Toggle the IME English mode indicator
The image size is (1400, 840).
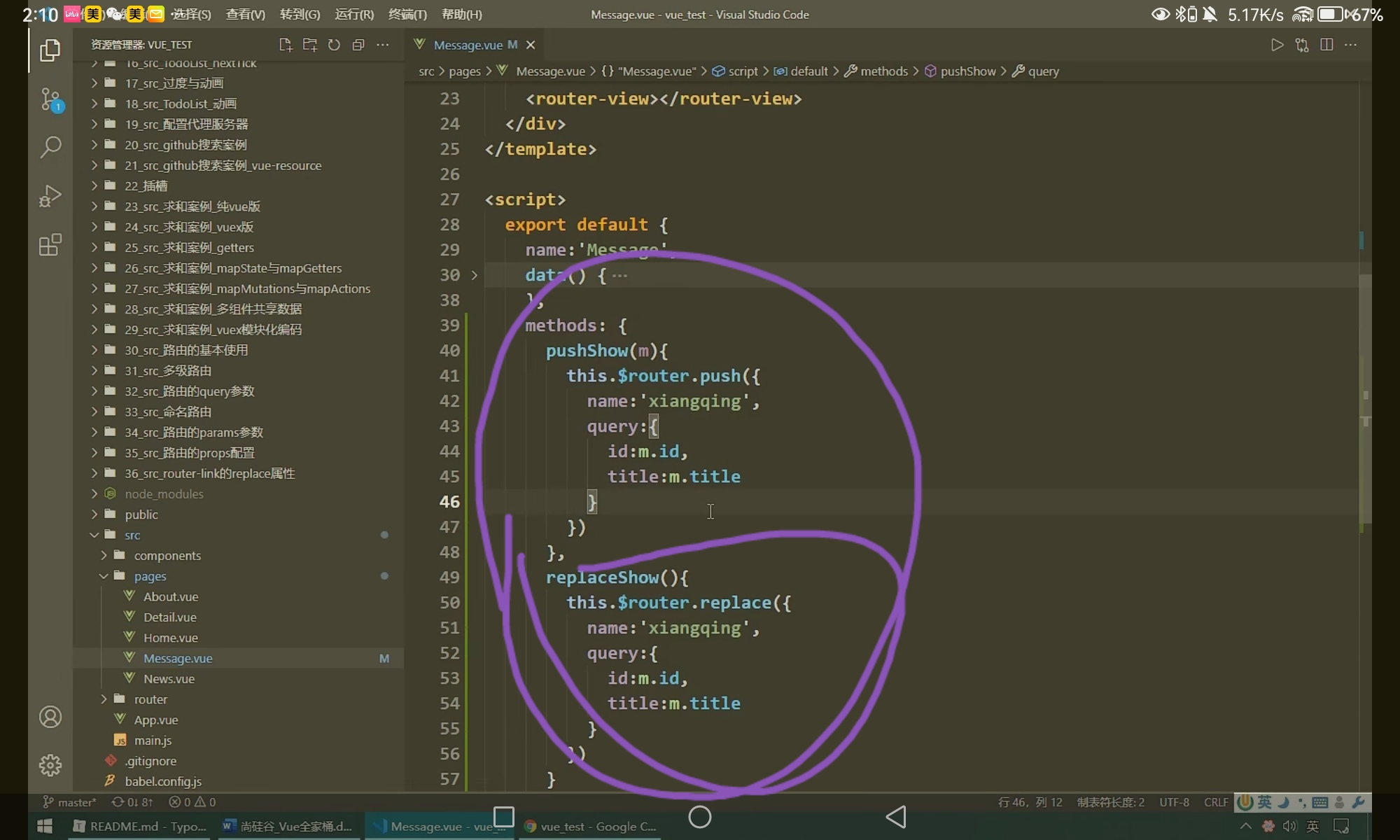(1264, 802)
